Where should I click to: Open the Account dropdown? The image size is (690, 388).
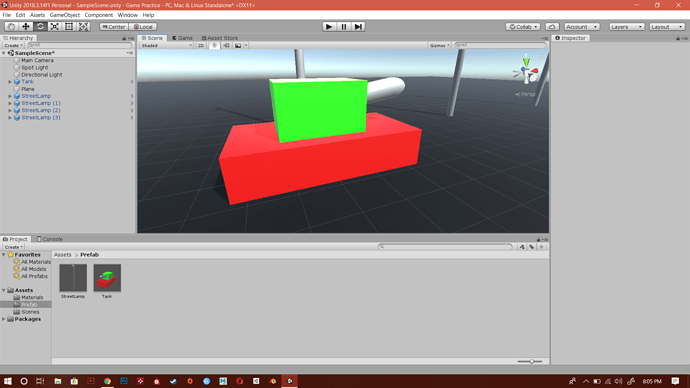coord(582,27)
